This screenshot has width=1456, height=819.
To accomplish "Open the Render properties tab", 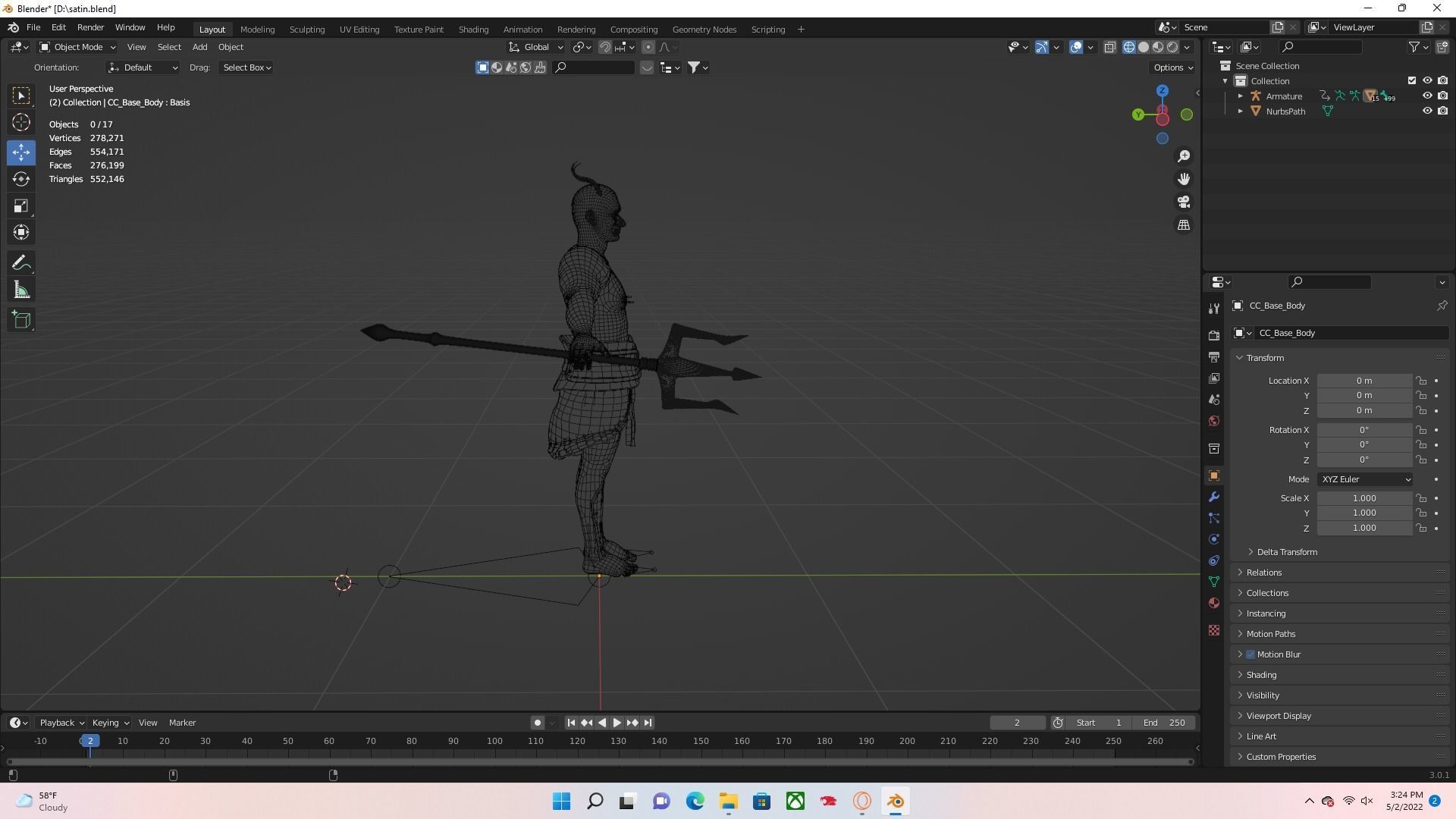I will (1214, 335).
